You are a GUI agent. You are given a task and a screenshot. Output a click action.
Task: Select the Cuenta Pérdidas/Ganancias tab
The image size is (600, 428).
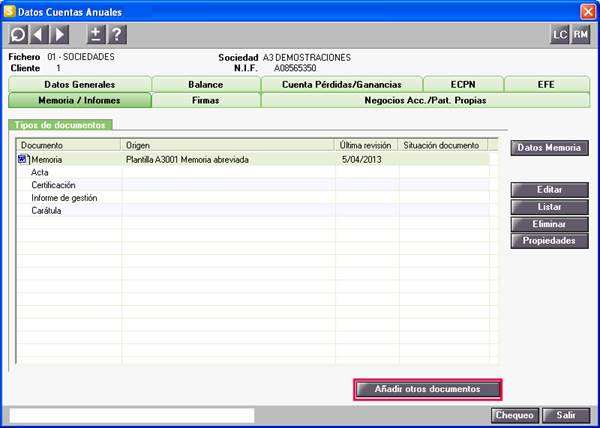(342, 85)
